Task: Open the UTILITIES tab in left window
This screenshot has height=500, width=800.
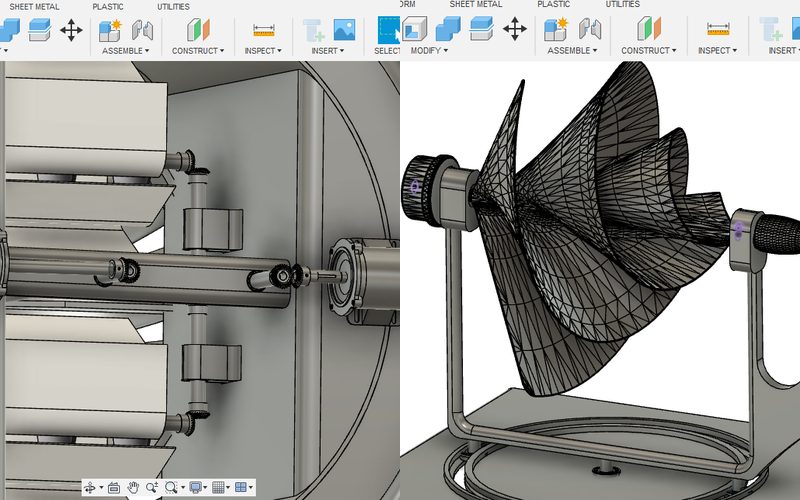Action: [x=173, y=7]
